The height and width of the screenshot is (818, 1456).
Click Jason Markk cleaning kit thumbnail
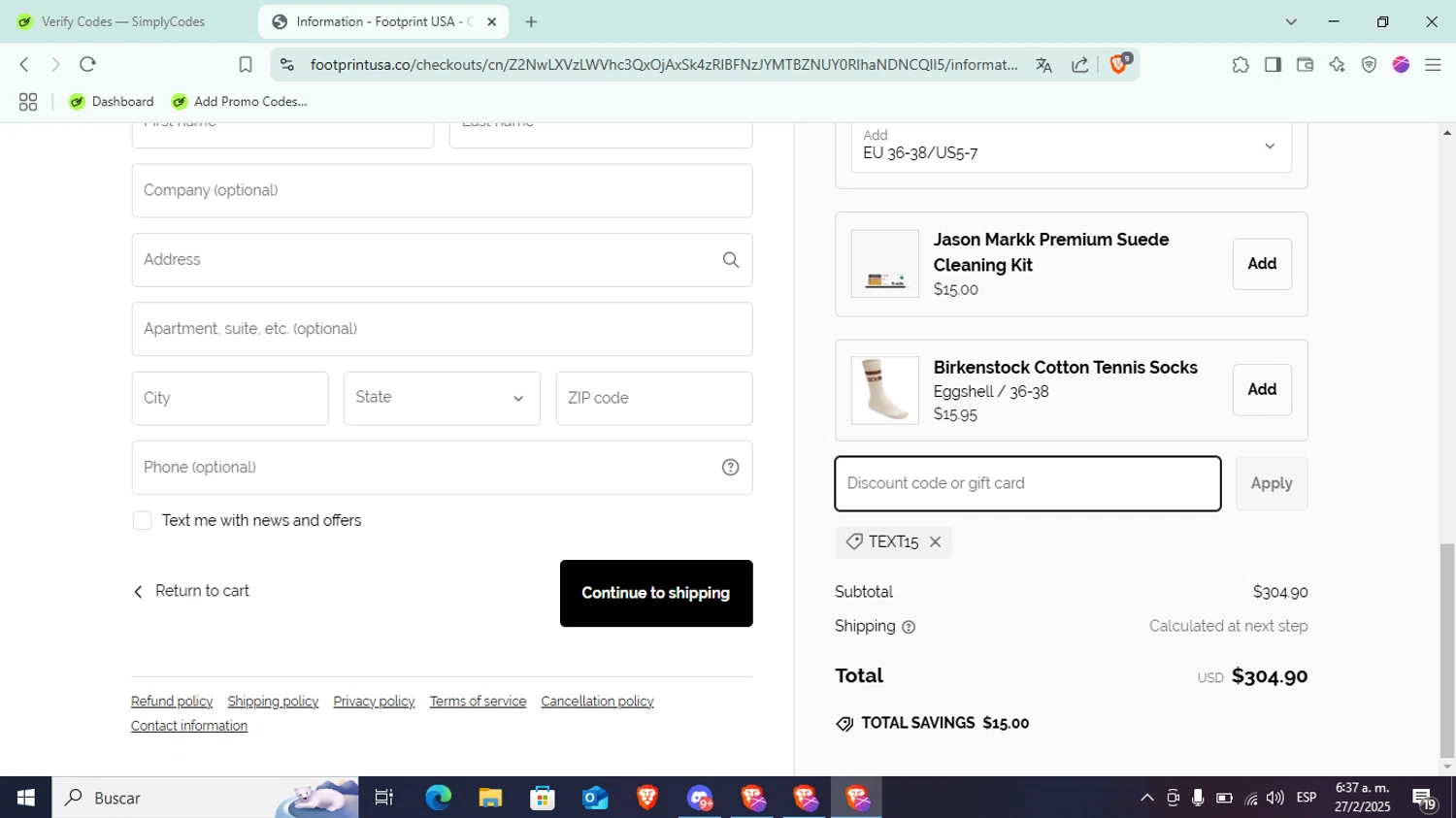pos(885,264)
